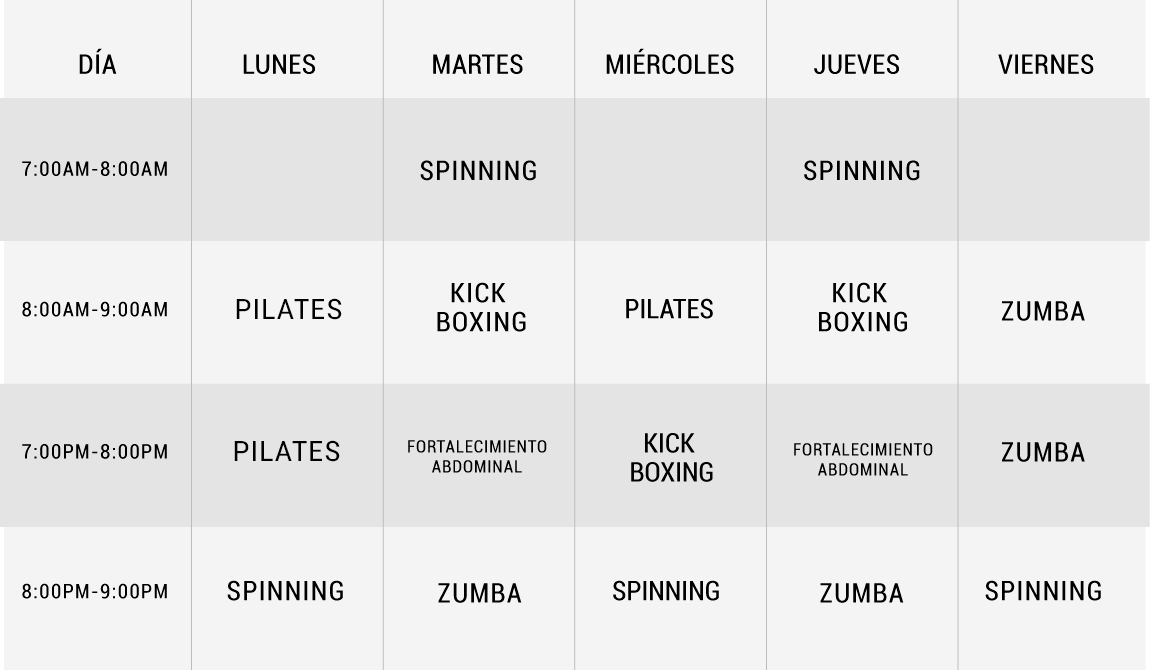Choose the JUEVES column header
Screen dimensions: 1150x670
857,65
